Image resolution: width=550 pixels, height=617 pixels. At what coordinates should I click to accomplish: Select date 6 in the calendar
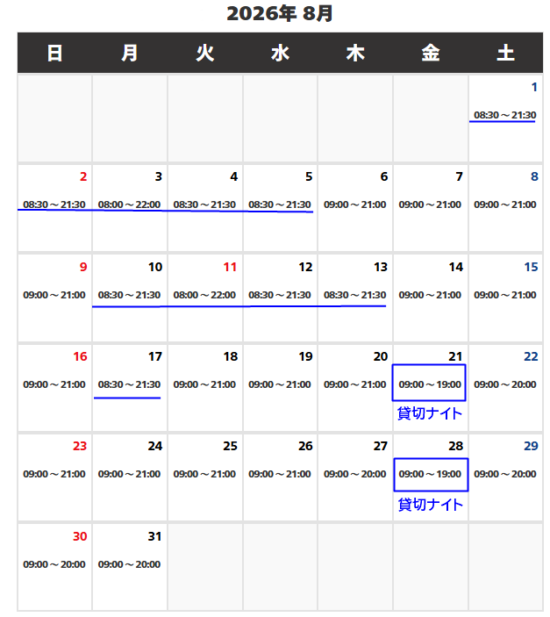384,177
